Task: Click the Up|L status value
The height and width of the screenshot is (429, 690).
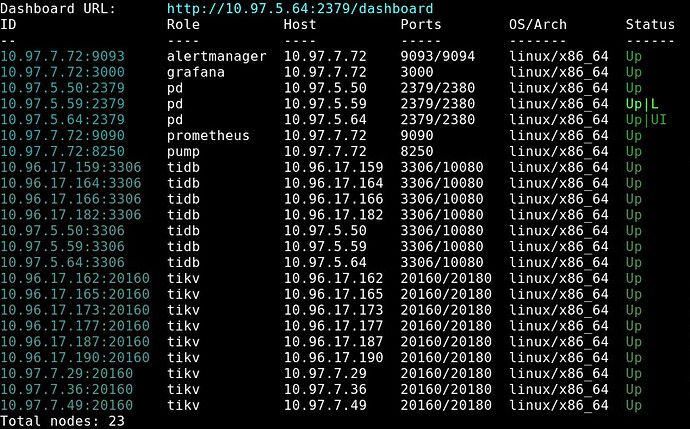Action: (x=643, y=103)
